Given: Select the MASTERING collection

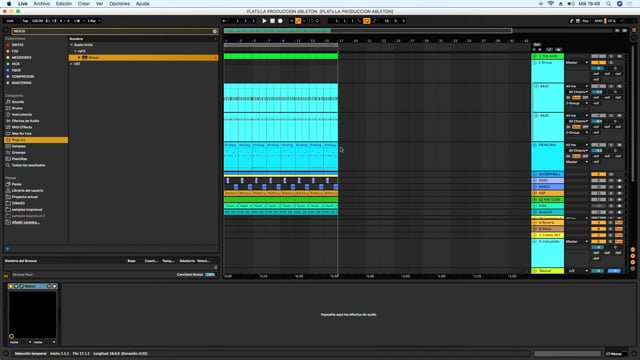Looking at the screenshot, I should [21, 83].
